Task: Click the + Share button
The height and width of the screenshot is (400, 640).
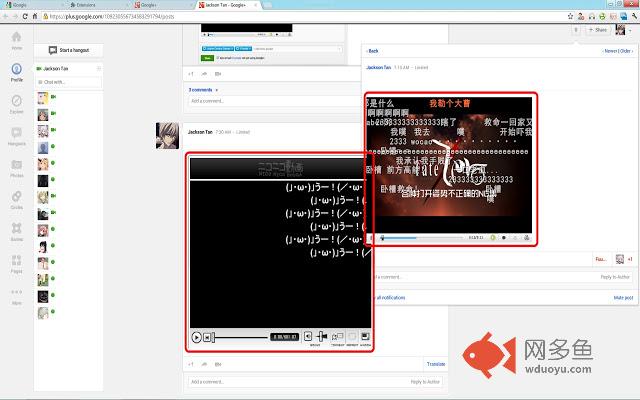Action: tap(598, 30)
